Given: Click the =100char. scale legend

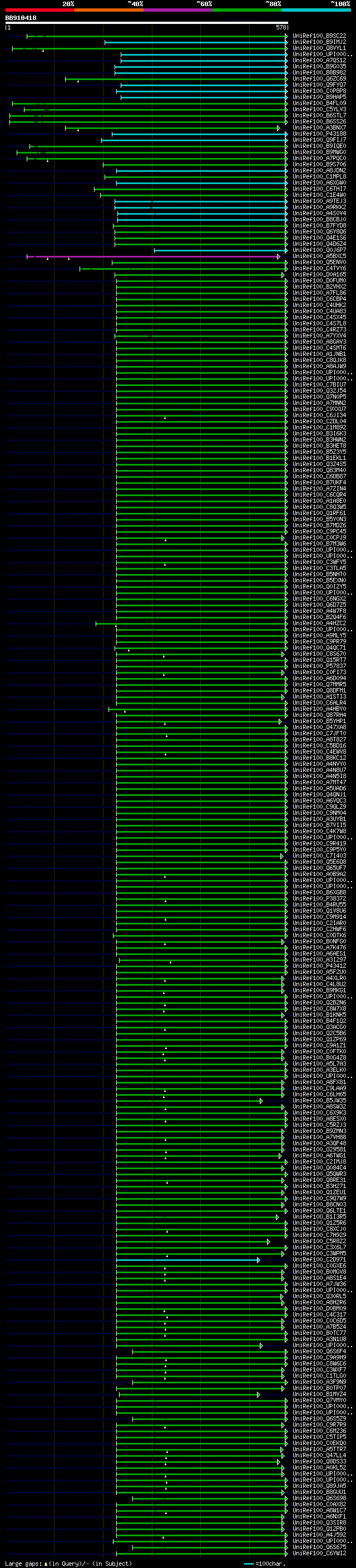Looking at the screenshot, I should (264, 1563).
